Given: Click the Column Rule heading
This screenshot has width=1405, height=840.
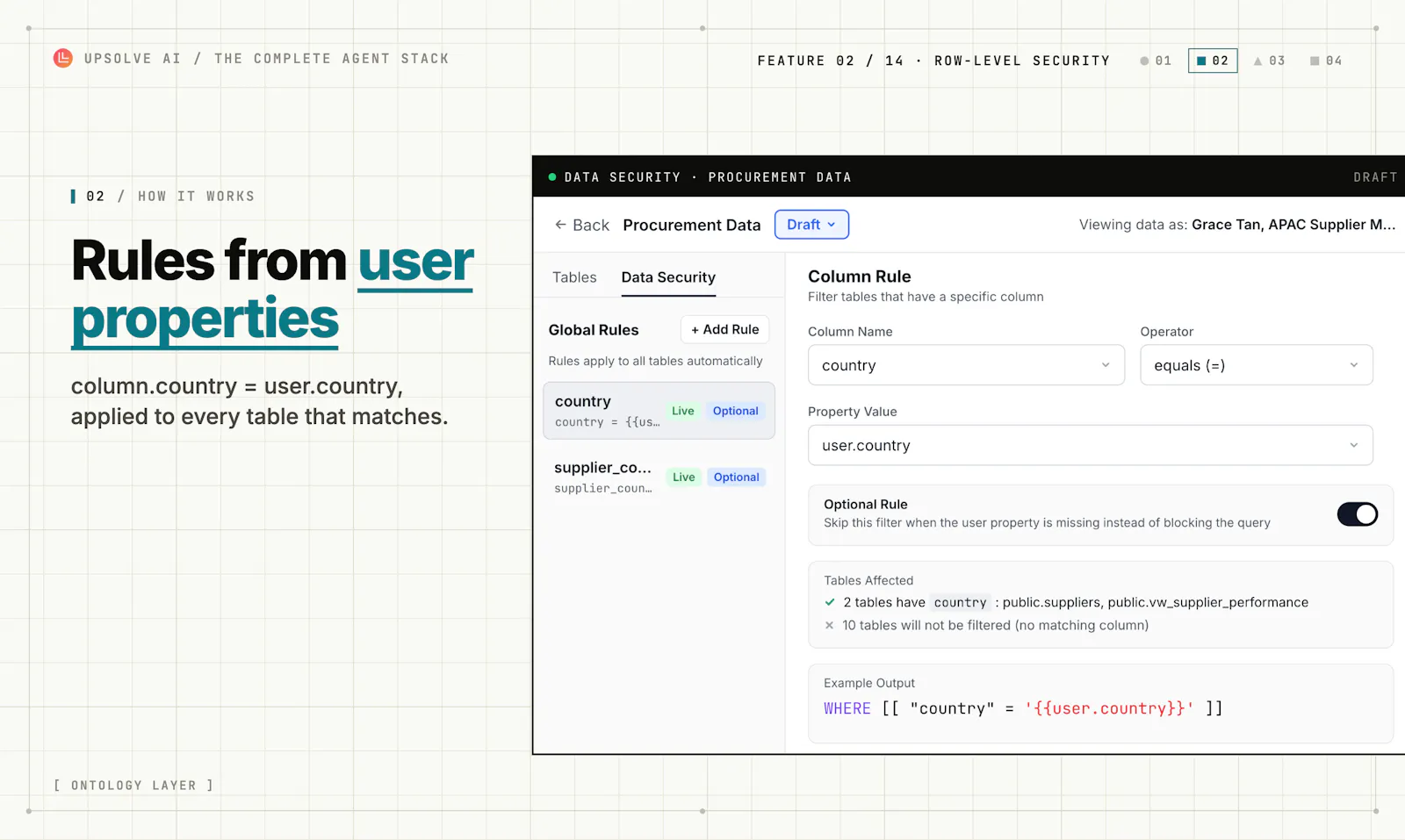Looking at the screenshot, I should pos(860,276).
